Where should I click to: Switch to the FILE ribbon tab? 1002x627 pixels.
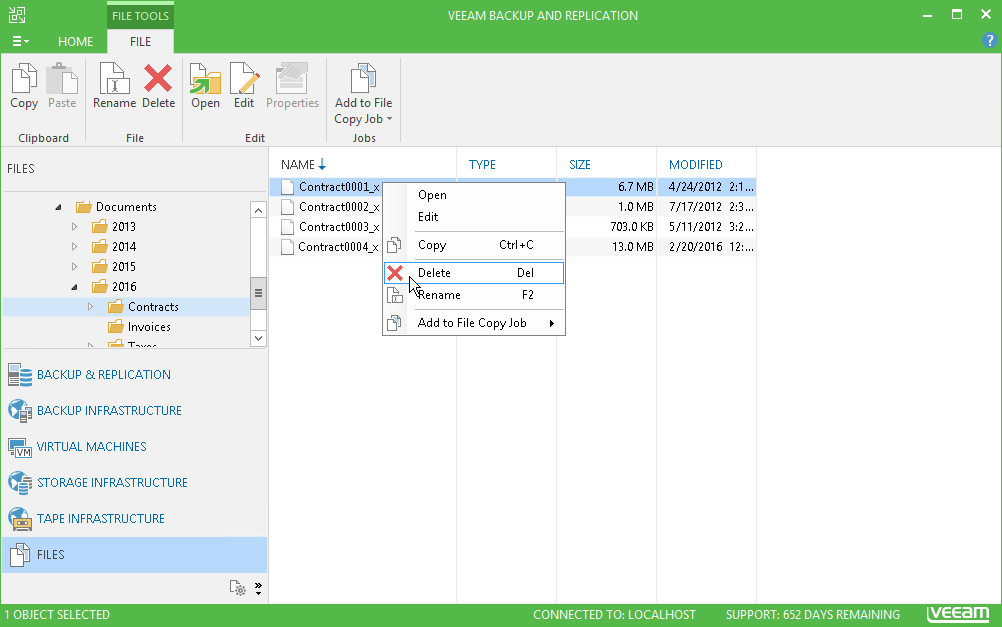(x=141, y=42)
